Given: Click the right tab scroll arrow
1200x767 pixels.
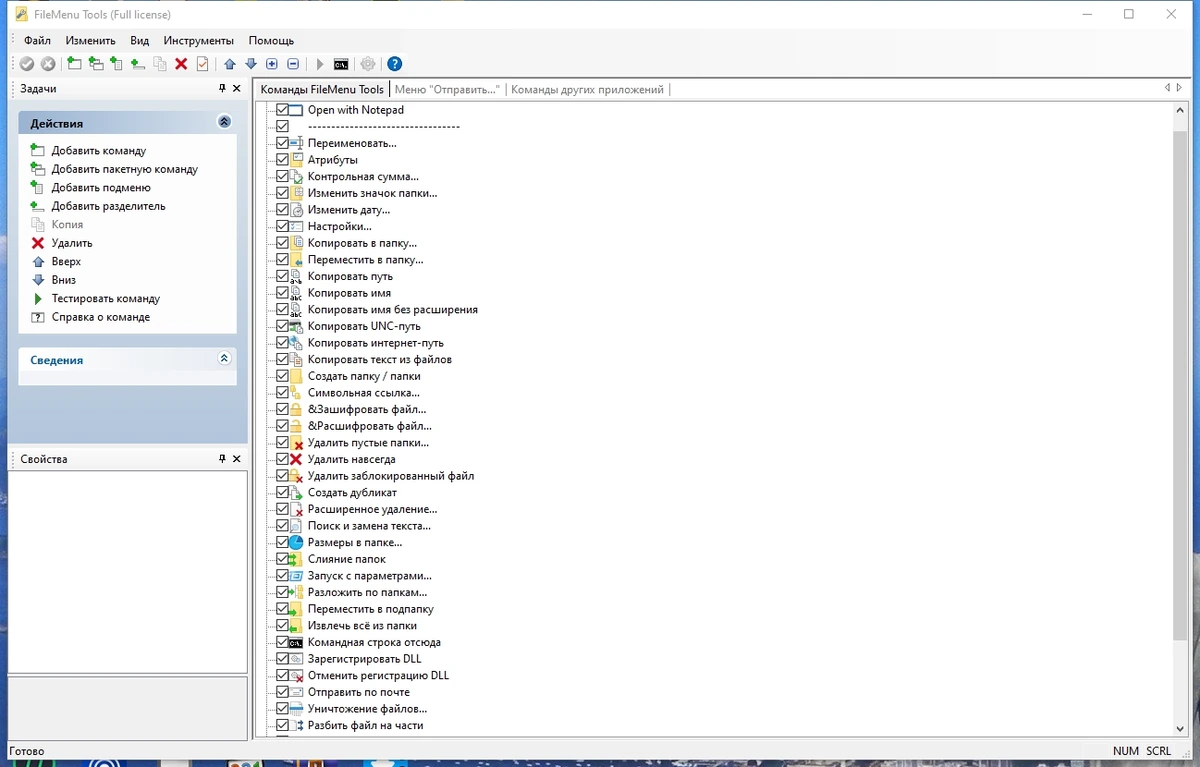Looking at the screenshot, I should coord(1179,88).
